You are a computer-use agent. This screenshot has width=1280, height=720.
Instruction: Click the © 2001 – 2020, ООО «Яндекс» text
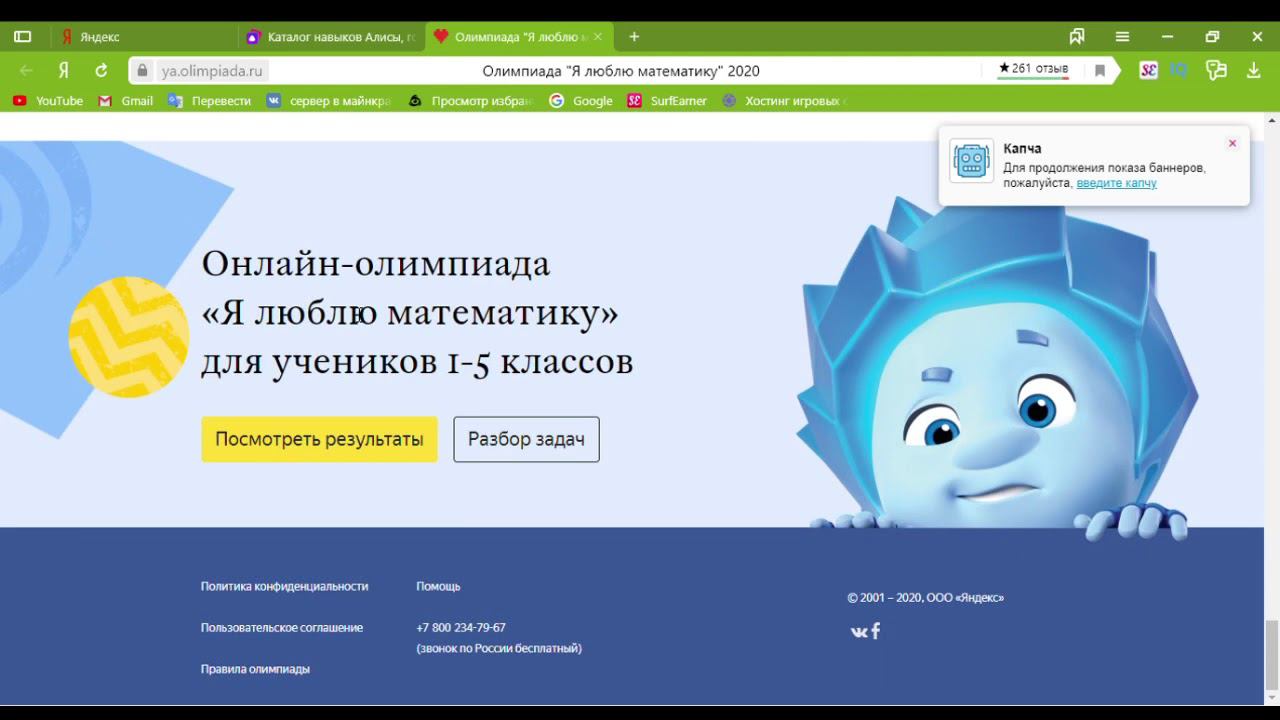point(925,598)
